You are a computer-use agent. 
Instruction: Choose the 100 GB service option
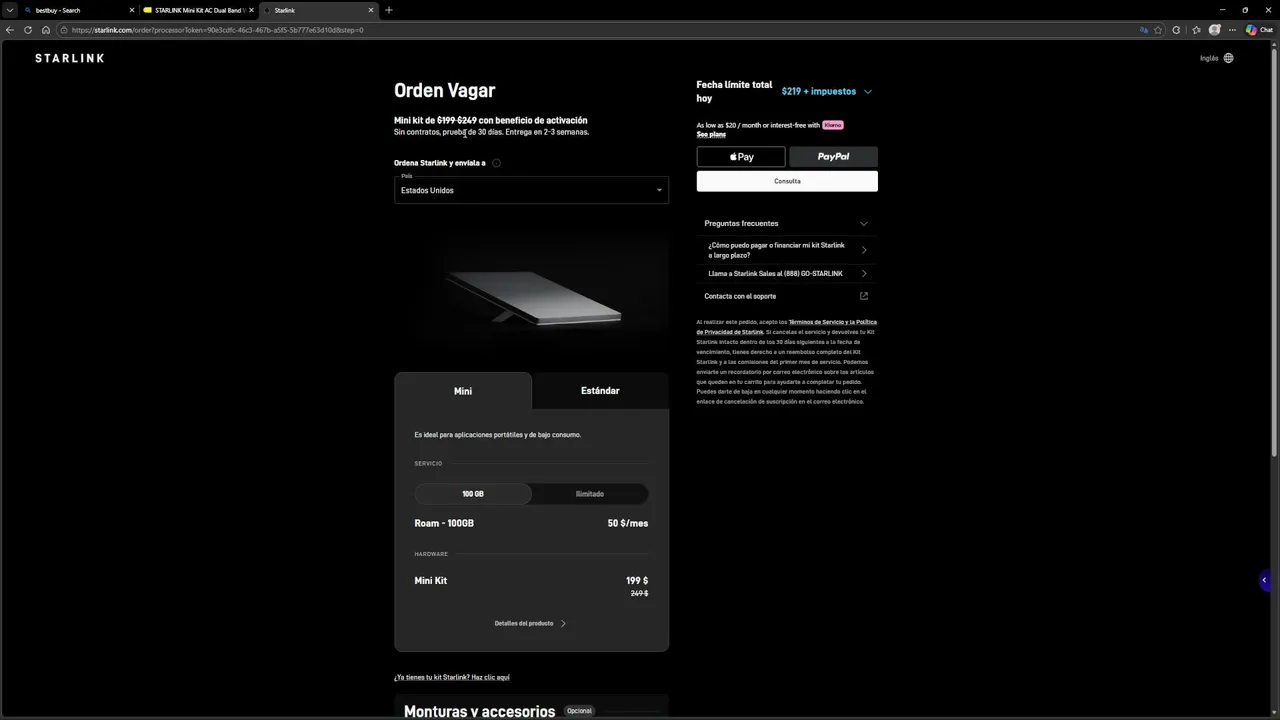pyautogui.click(x=473, y=494)
